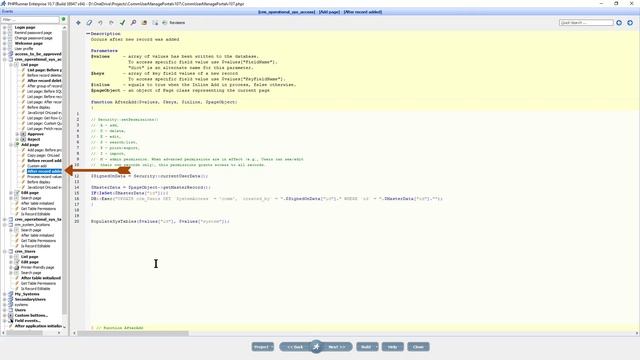The width and height of the screenshot is (640, 360).
Task: Select List page: Custom Query event
Action: [44, 123]
